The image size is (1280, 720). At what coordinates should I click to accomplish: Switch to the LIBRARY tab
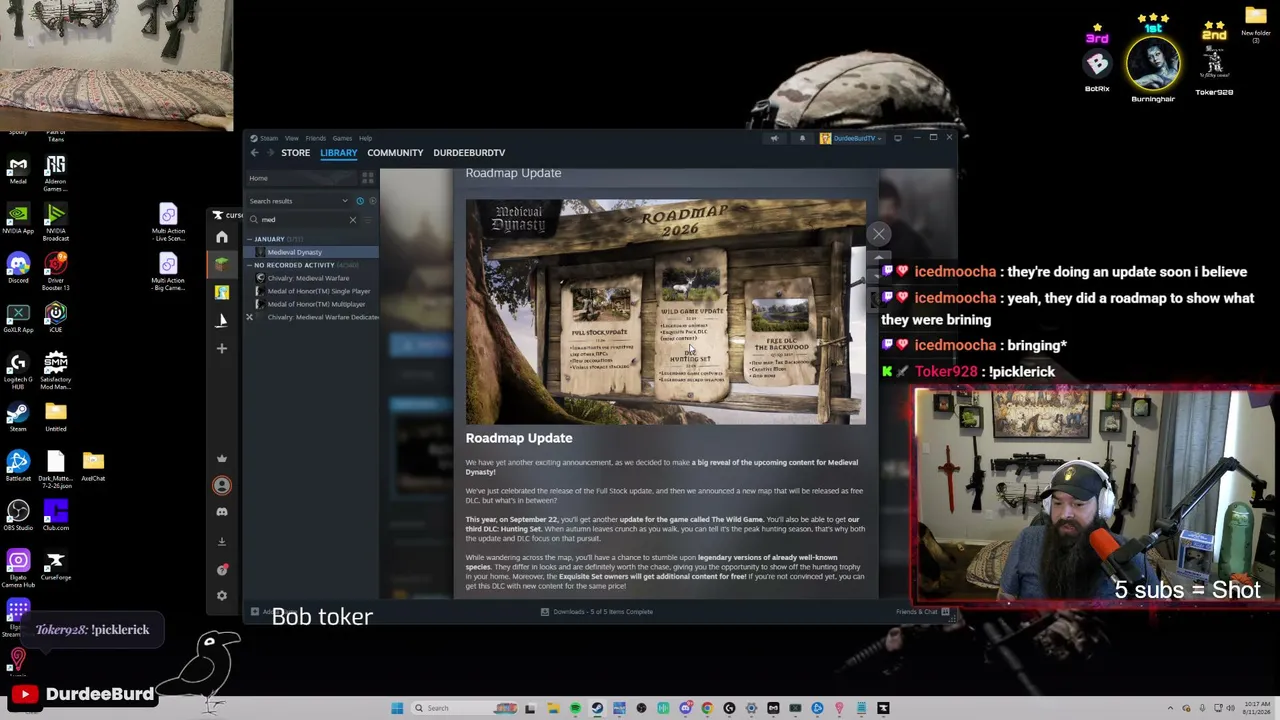coord(338,153)
